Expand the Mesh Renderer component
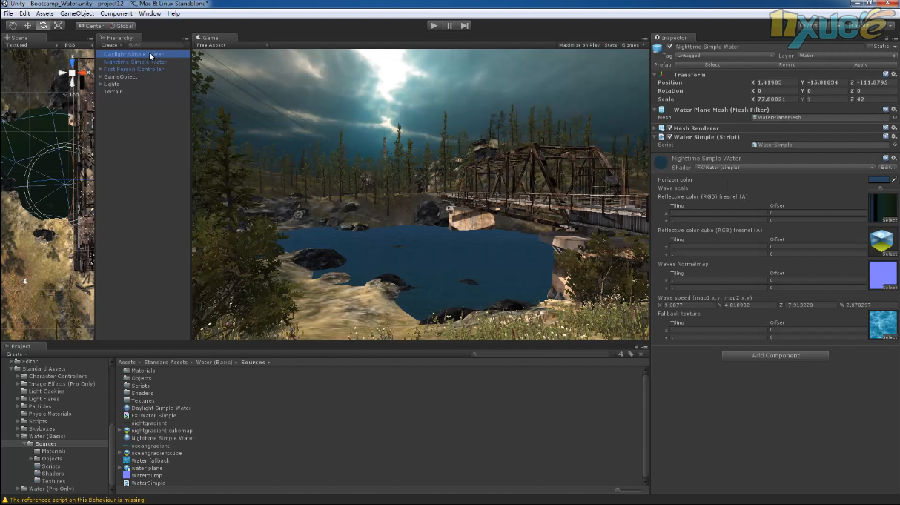 coord(654,128)
